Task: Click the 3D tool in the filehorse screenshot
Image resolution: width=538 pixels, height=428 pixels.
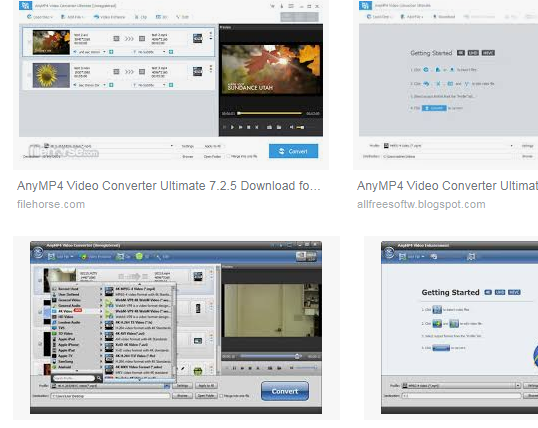Action: coord(162,17)
